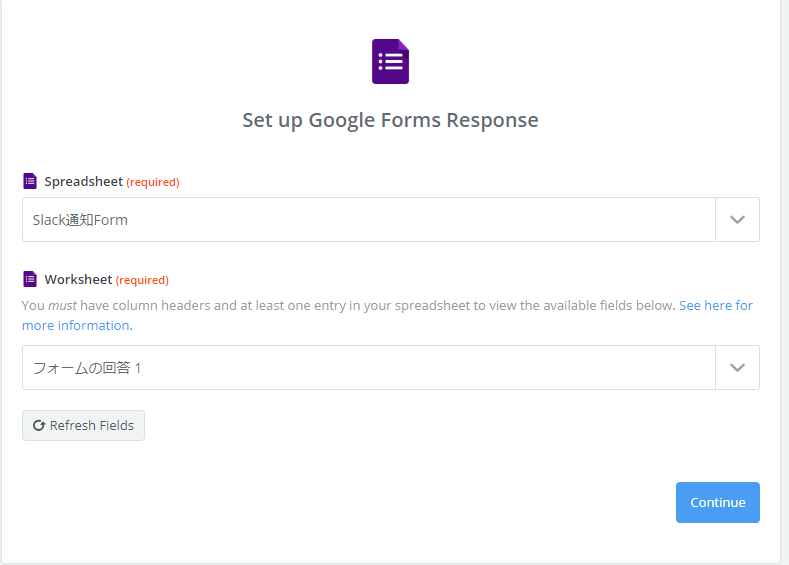This screenshot has width=789, height=565.
Task: Click the 'You must have column headers' hint text
Action: tap(349, 305)
